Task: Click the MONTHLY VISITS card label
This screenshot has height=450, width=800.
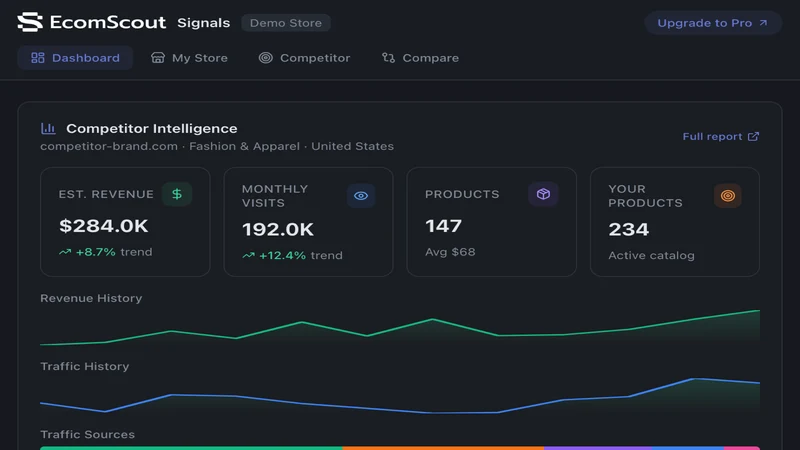Action: click(x=275, y=196)
